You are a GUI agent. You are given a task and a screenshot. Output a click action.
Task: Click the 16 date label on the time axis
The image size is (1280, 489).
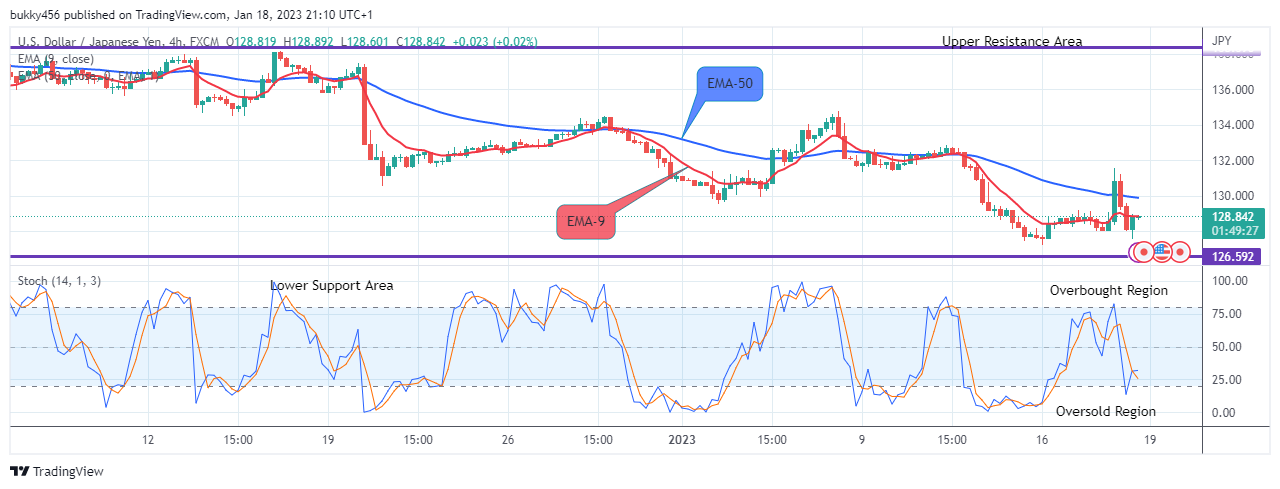coord(1042,440)
